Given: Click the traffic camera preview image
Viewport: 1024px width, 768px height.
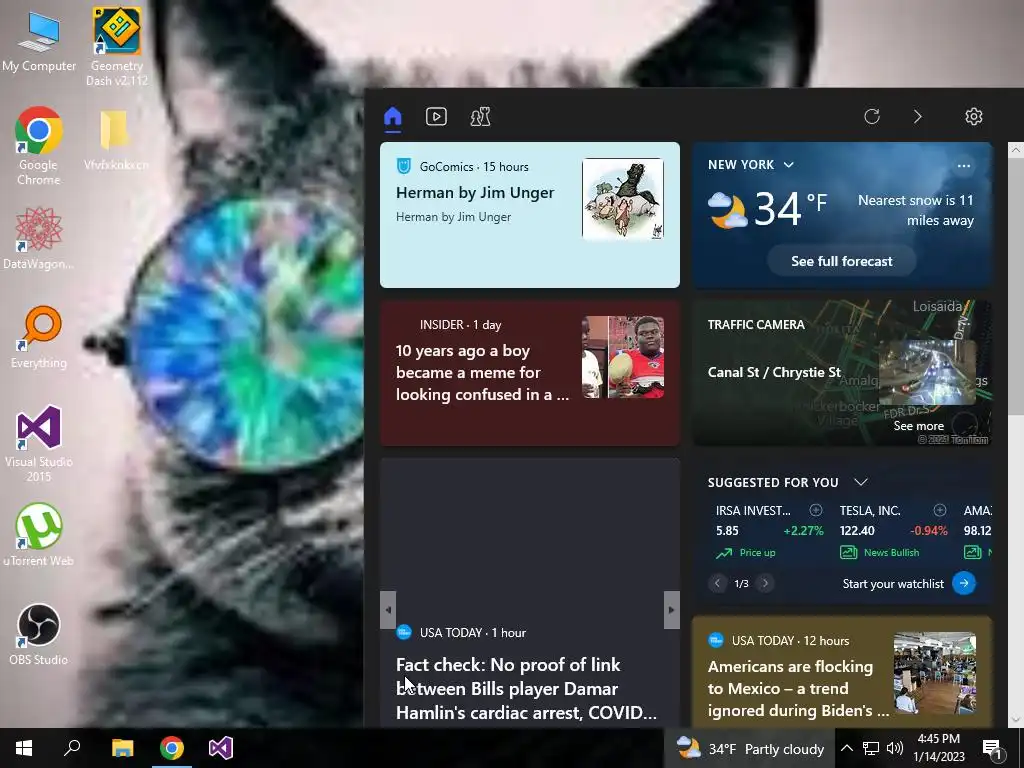Looking at the screenshot, I should pyautogui.click(x=927, y=373).
